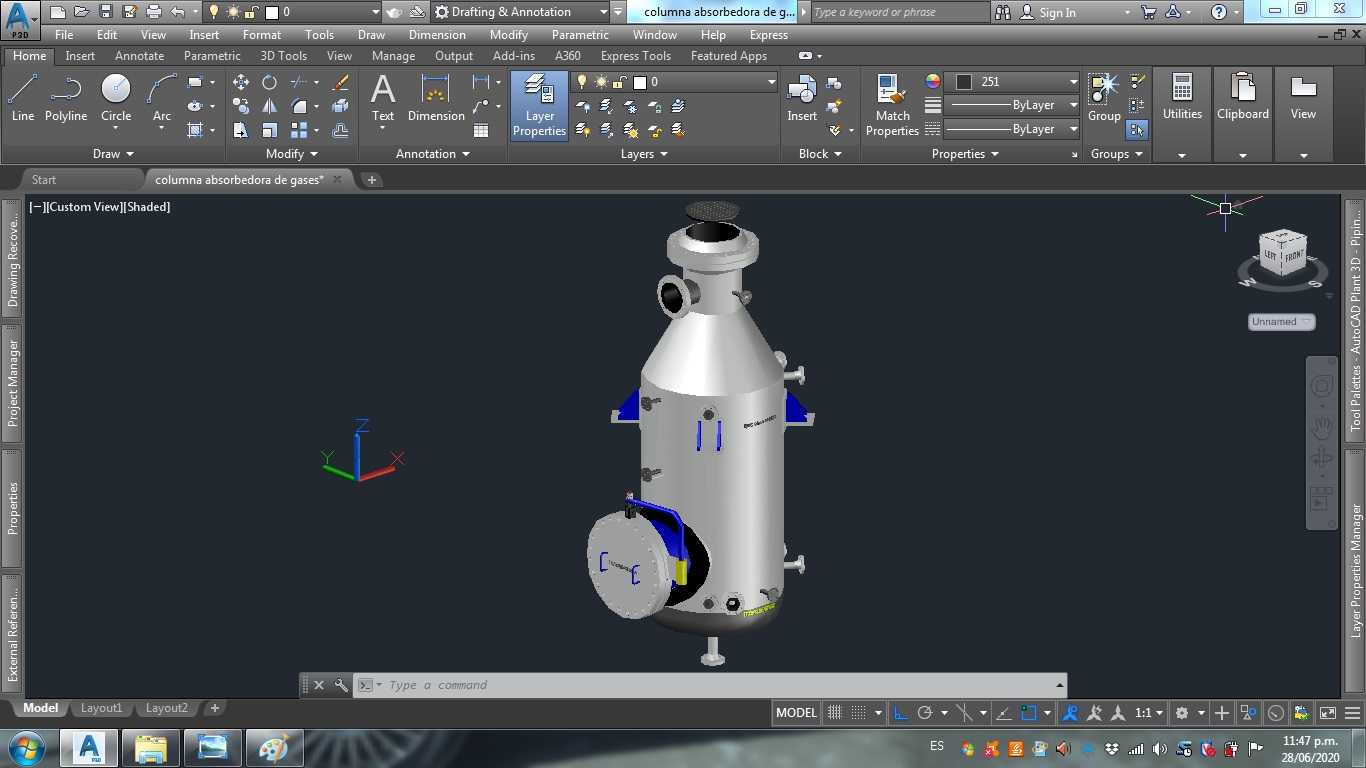The width and height of the screenshot is (1366, 768).
Task: Click the Offset tool icon
Action: [x=340, y=130]
